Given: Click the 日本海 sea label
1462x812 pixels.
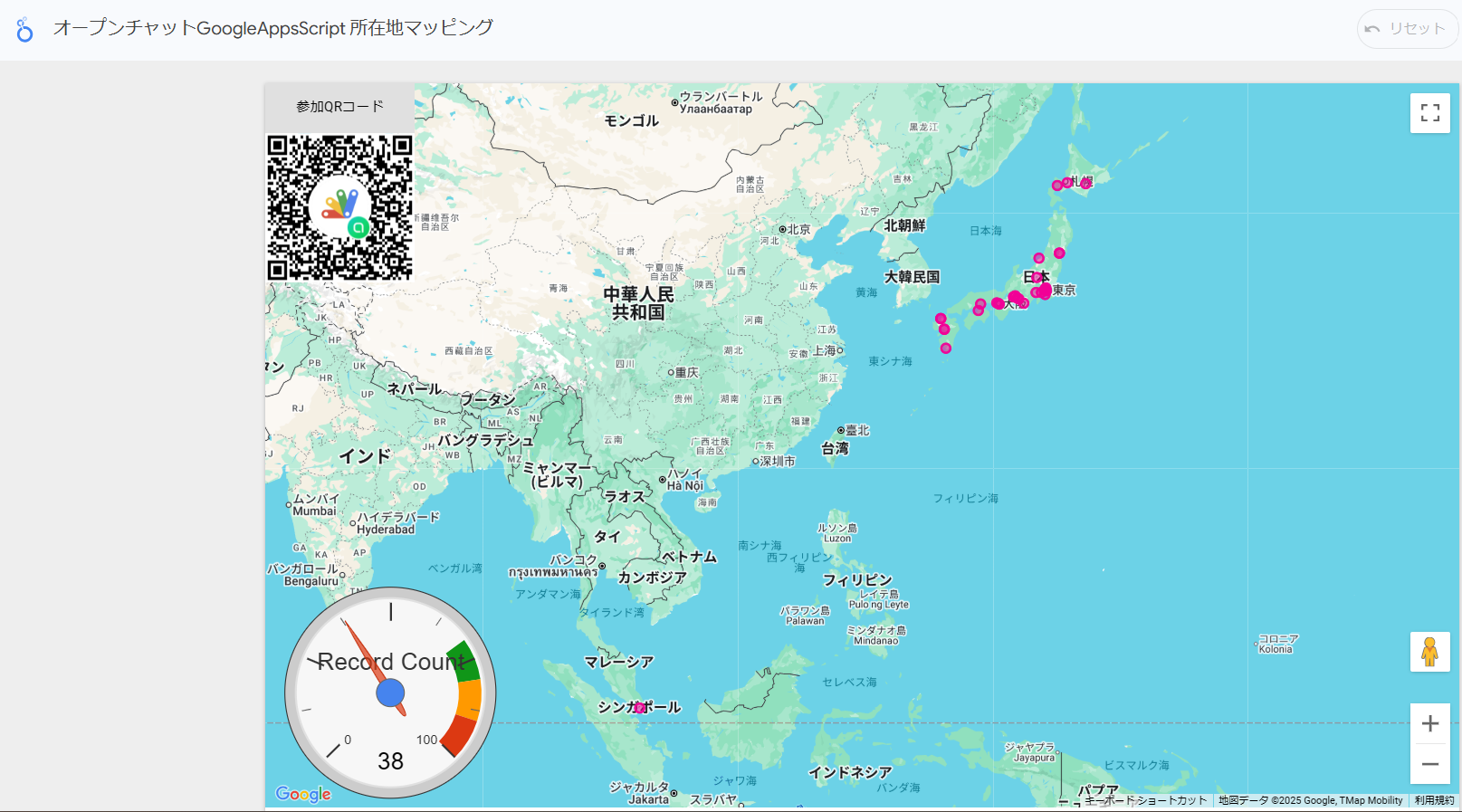Looking at the screenshot, I should (x=986, y=231).
